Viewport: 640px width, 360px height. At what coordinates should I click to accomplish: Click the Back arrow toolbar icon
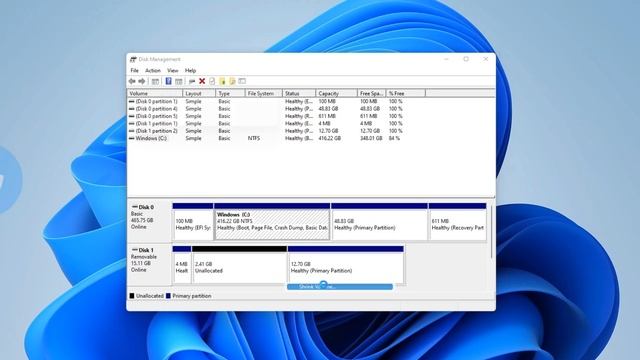132,81
